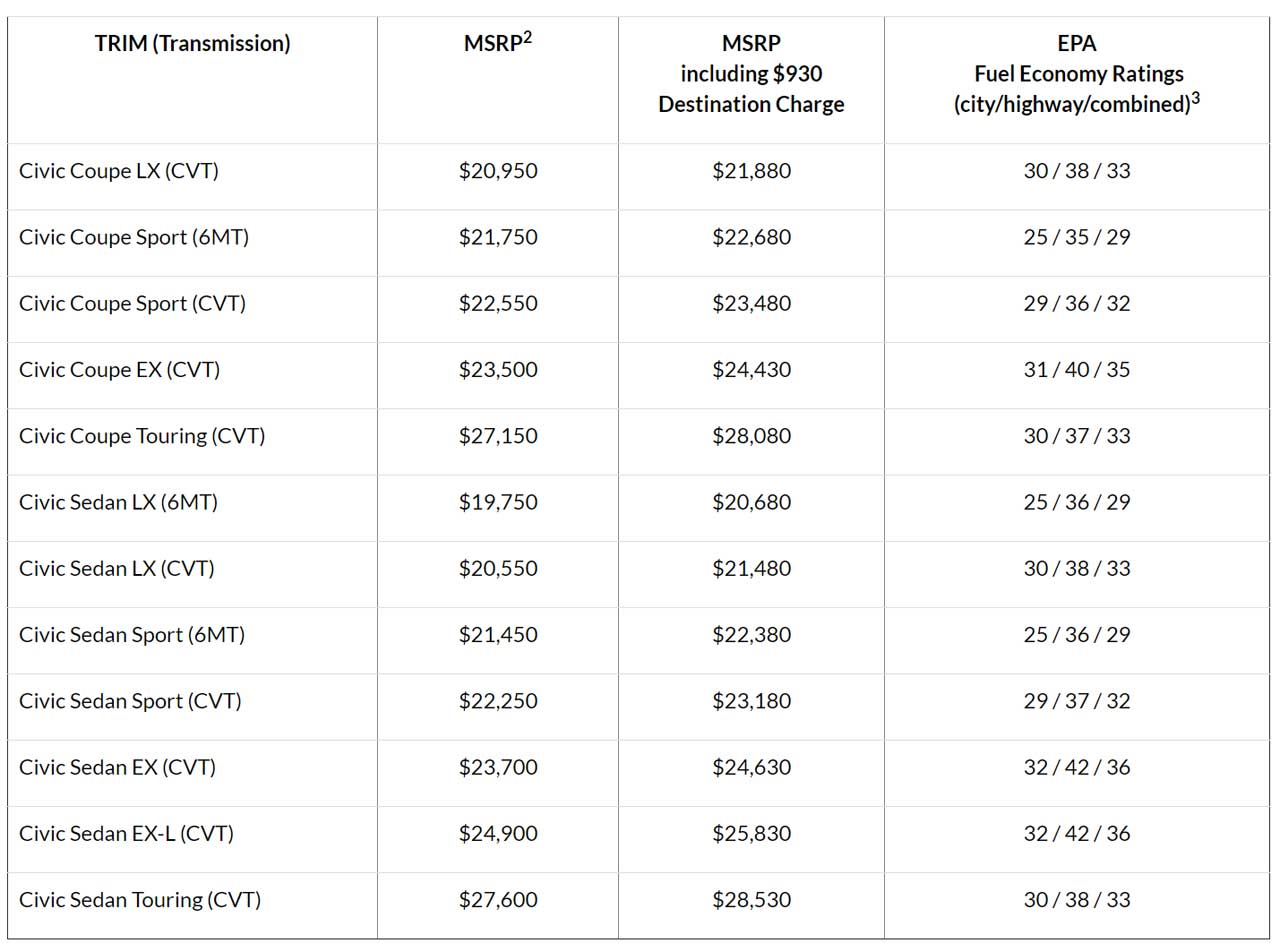Click the Civic Coupe LX (CVT) row label

(119, 171)
